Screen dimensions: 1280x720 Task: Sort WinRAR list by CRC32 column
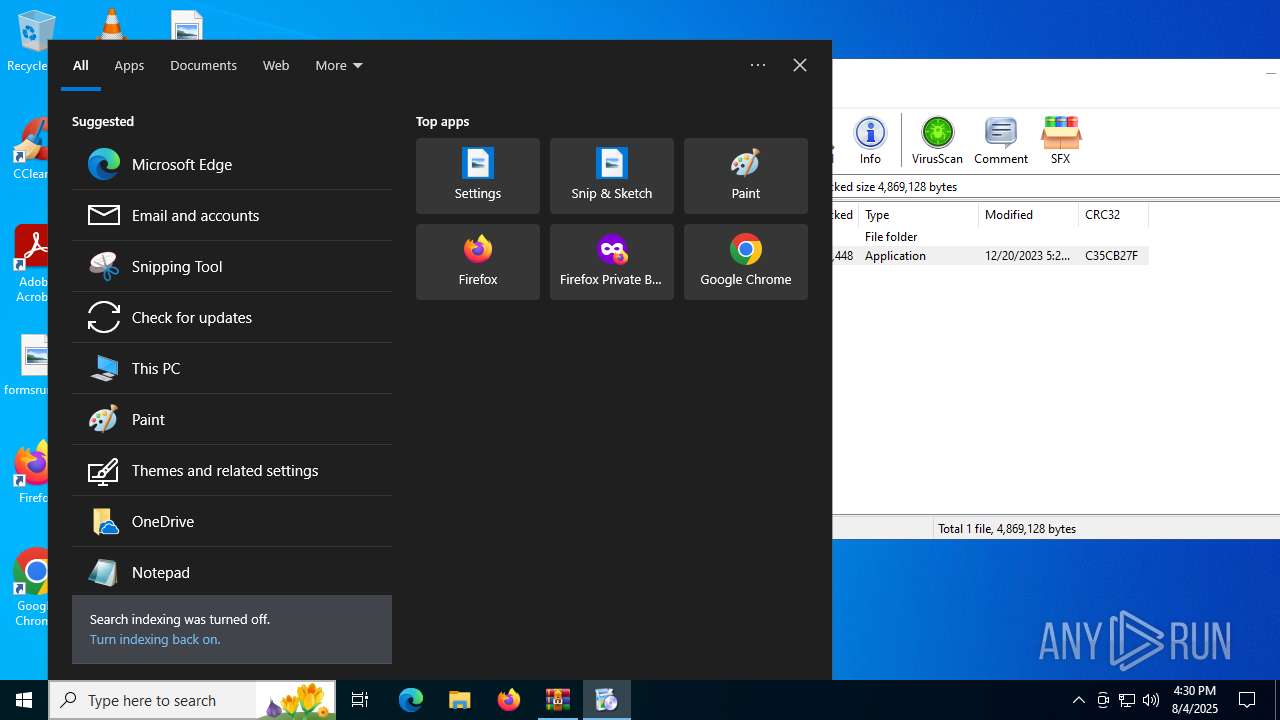tap(1113, 215)
